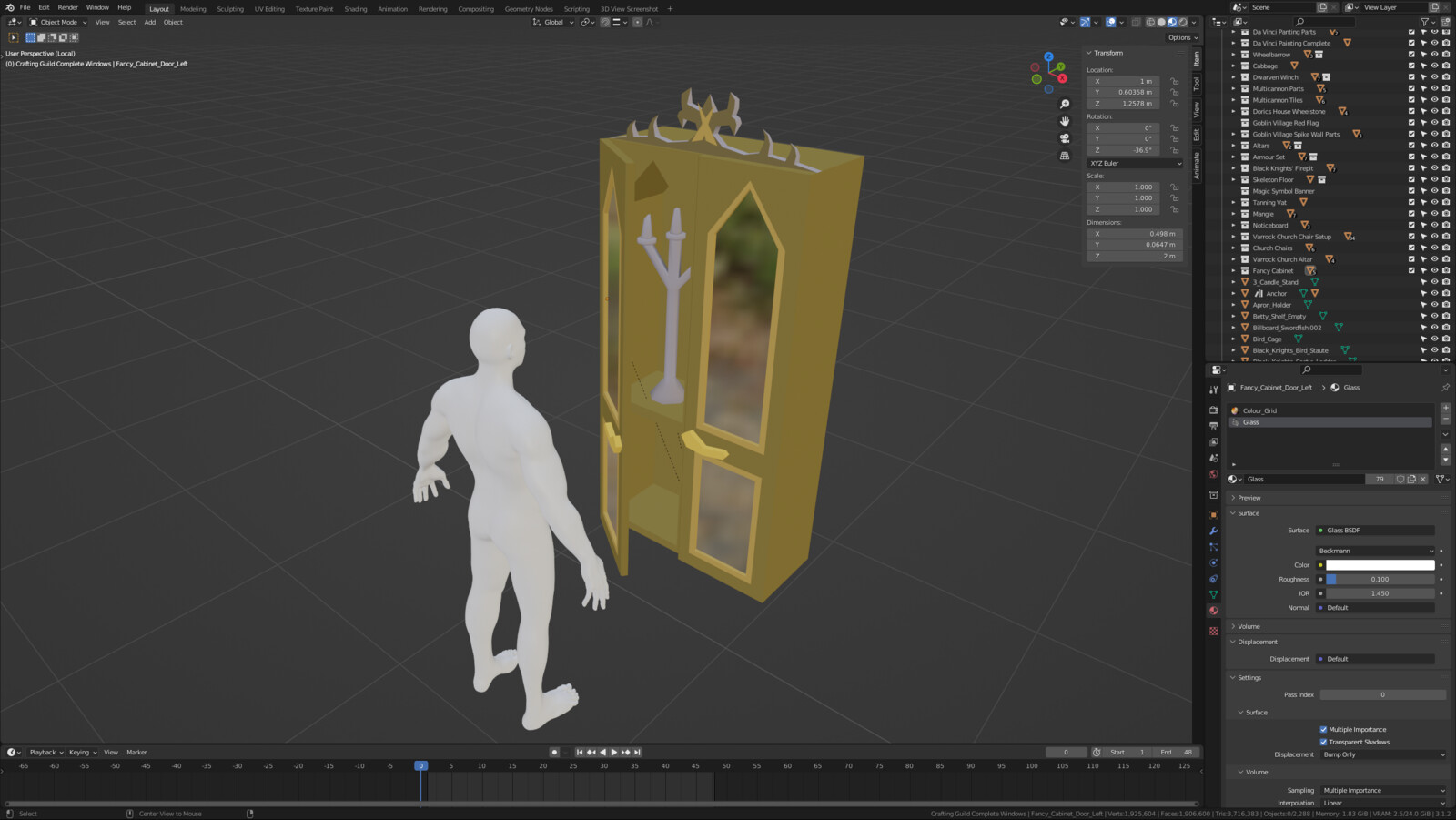
Task: Open the Physics properties tab icon
Action: click(1213, 562)
